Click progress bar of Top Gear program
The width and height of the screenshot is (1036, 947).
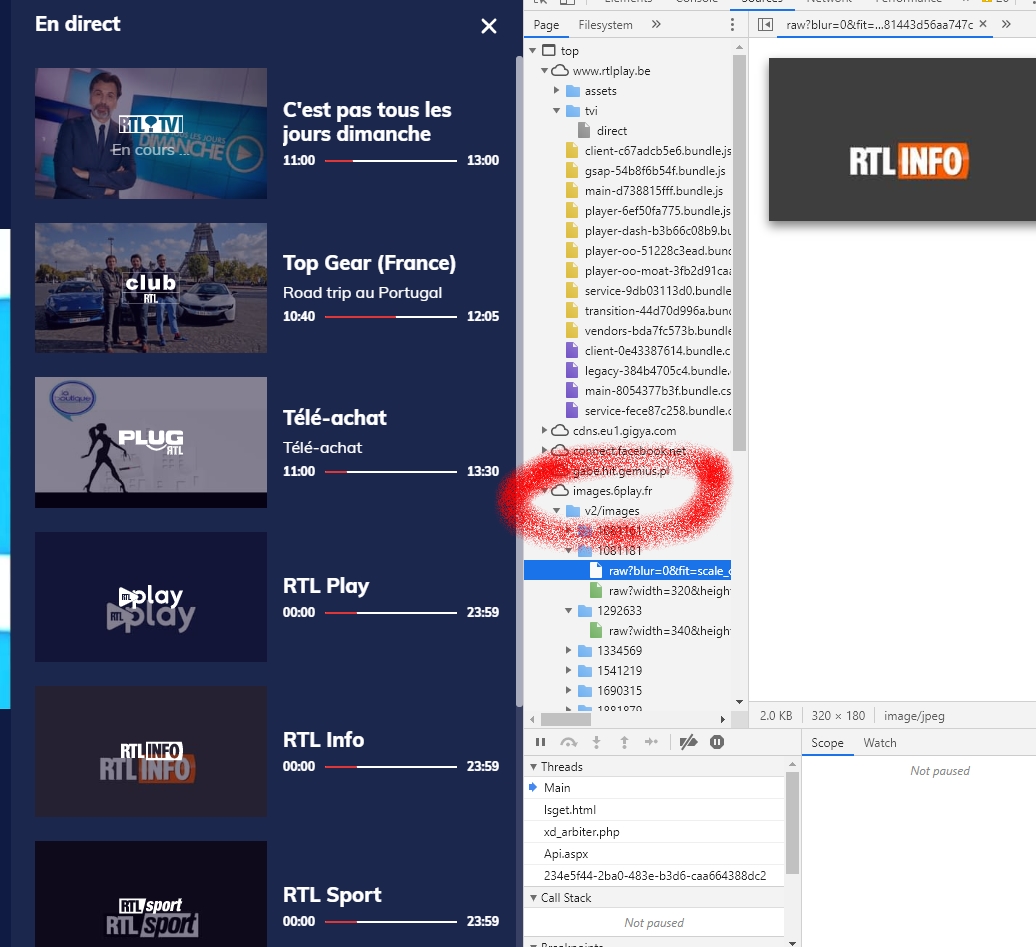pyautogui.click(x=390, y=317)
